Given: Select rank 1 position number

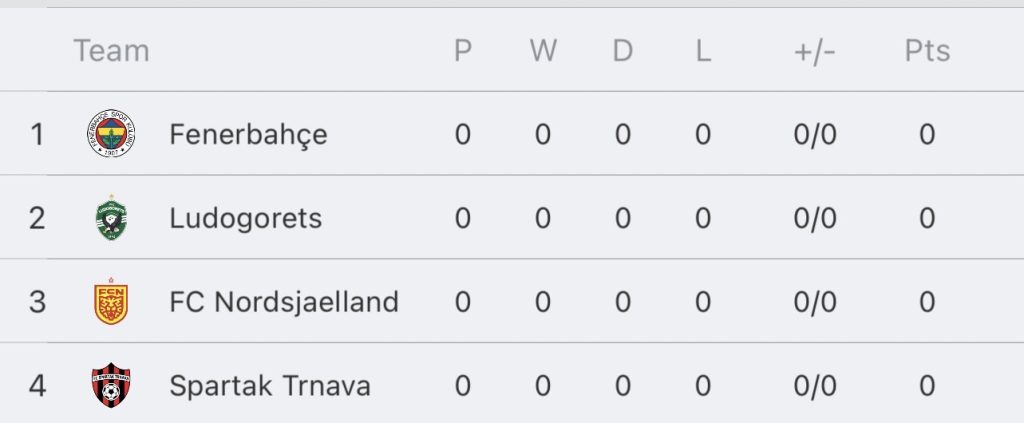Looking at the screenshot, I should point(37,134).
